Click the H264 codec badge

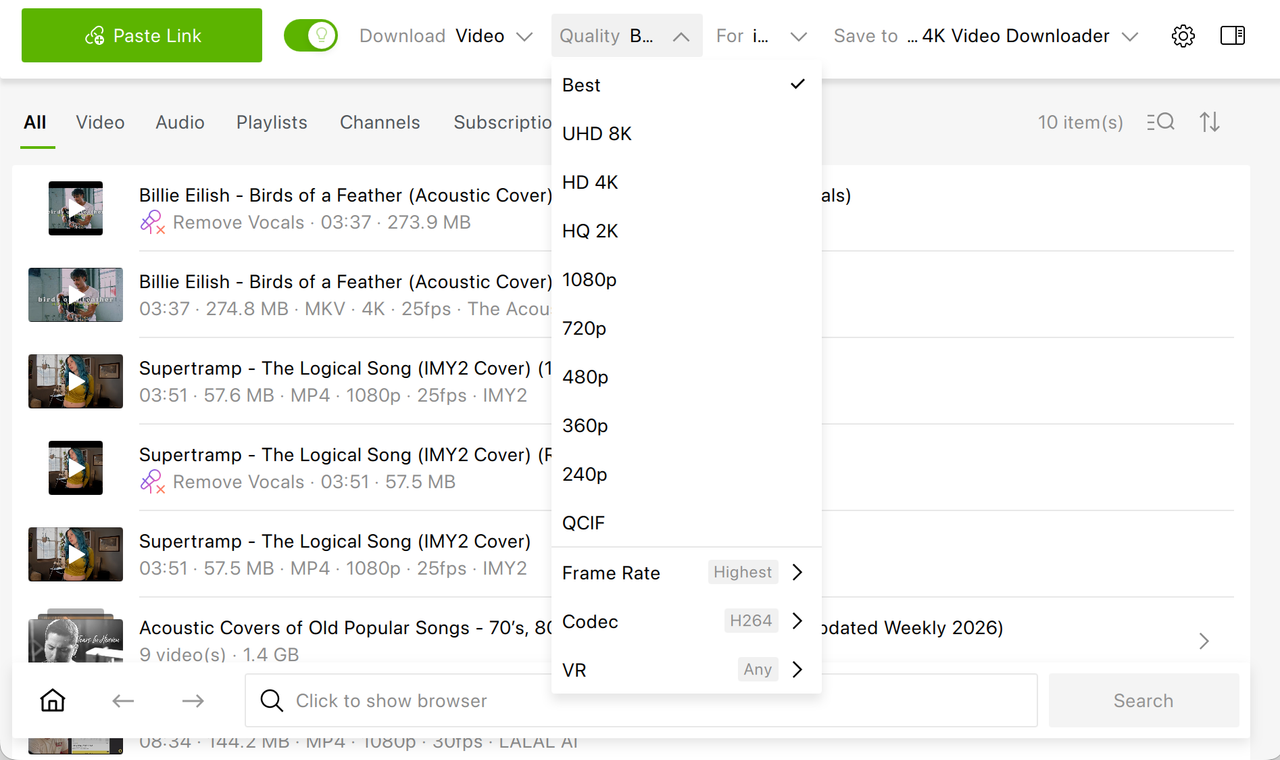click(751, 621)
